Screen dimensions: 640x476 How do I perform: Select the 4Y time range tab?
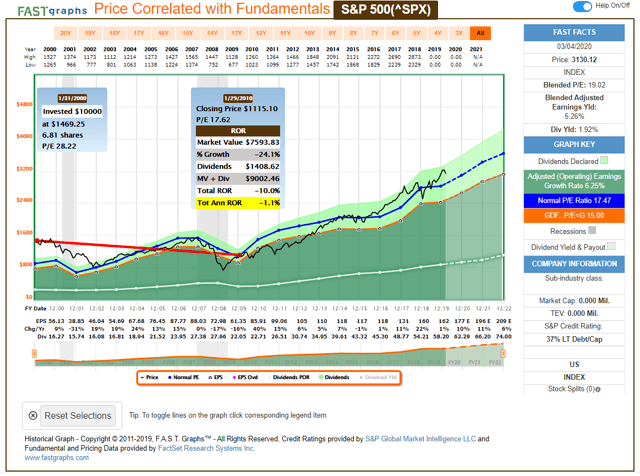(438, 33)
